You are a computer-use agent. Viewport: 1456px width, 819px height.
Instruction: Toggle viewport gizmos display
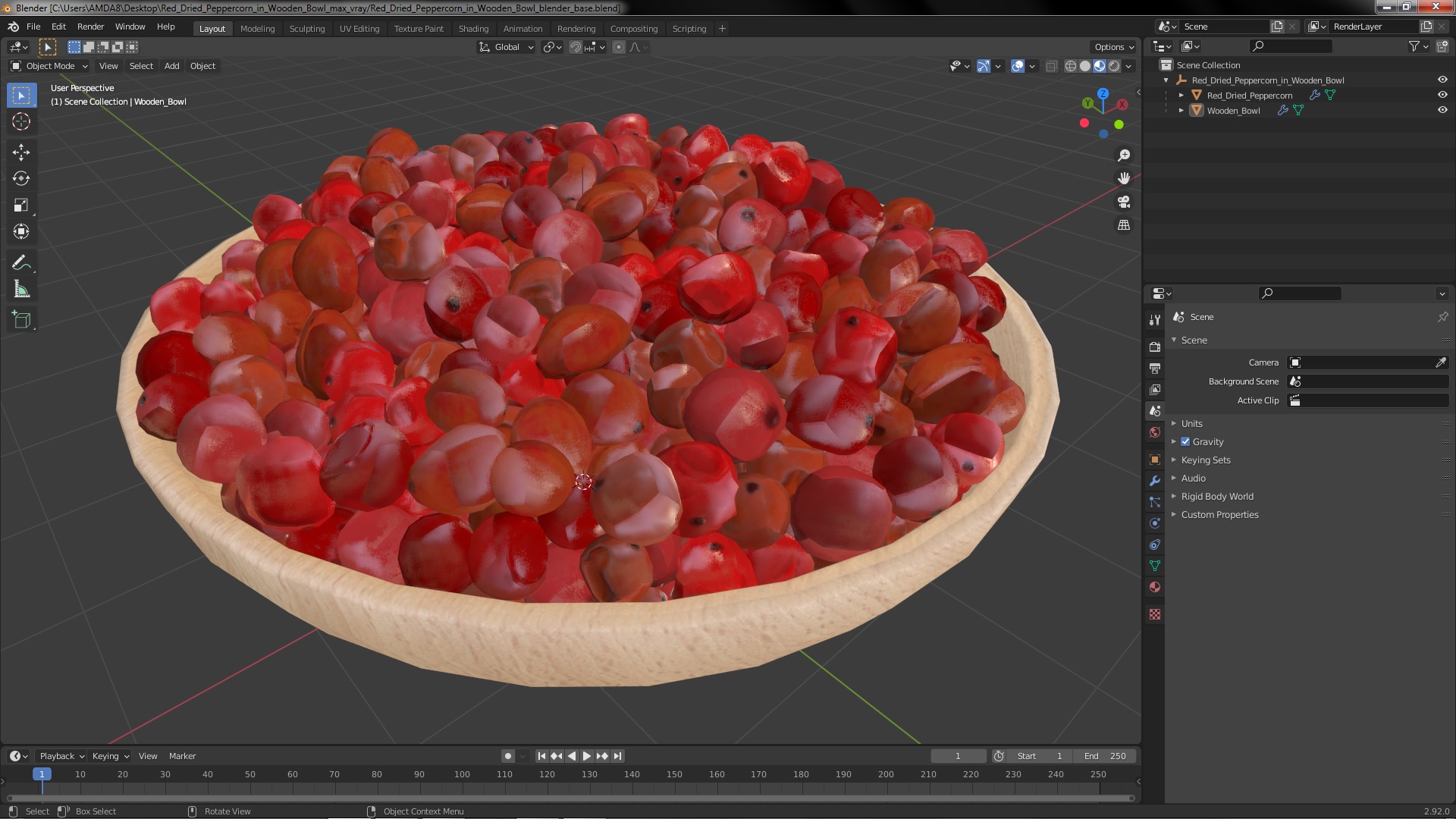click(x=983, y=66)
